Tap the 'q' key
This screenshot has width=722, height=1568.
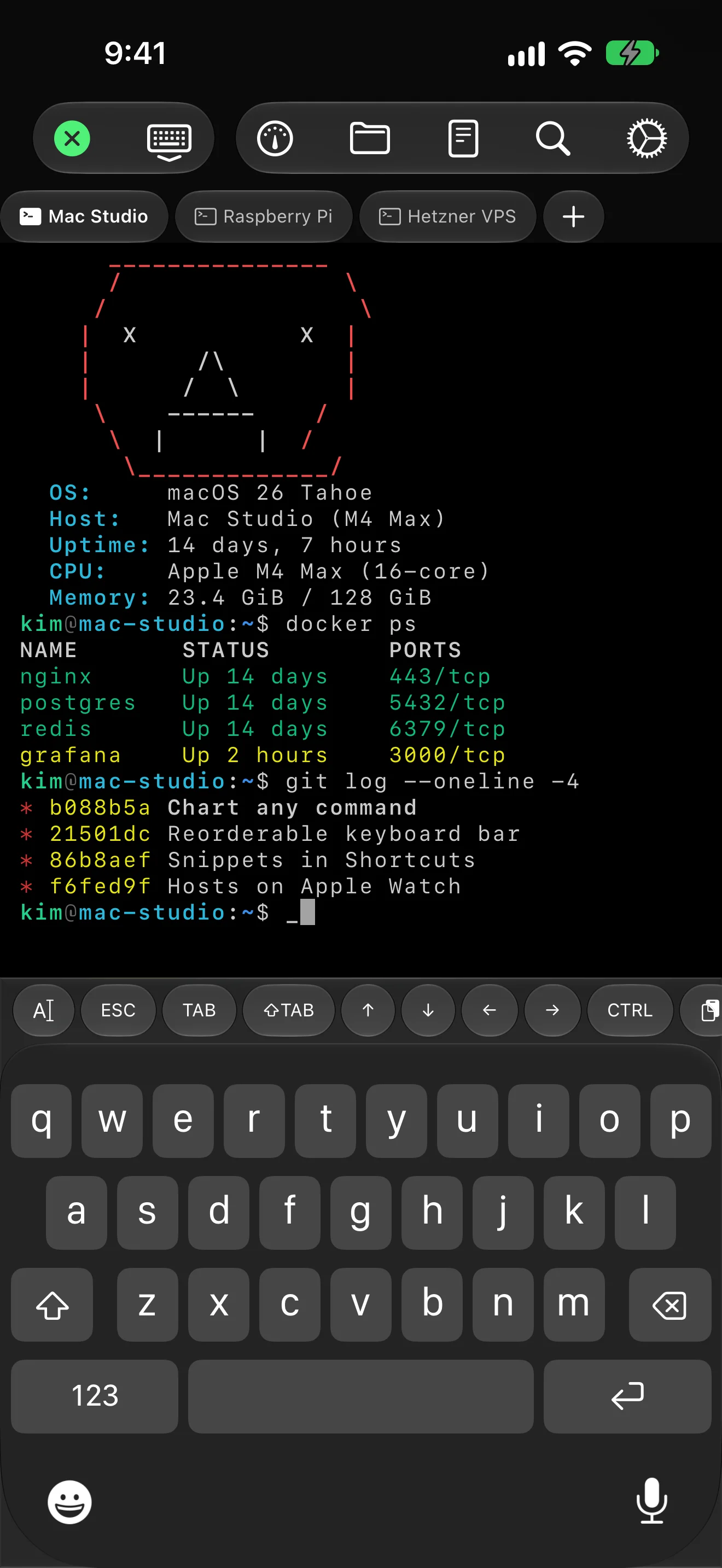click(x=42, y=1121)
